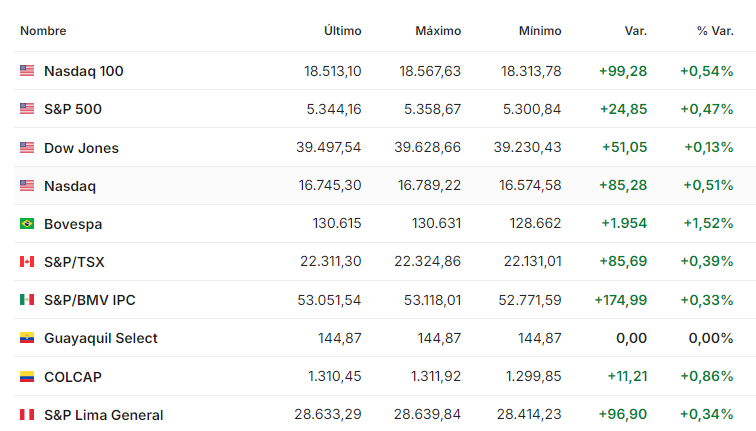This screenshot has height=431, width=756.
Task: Click the Canada flag beside S&P/TSX
Action: (x=27, y=262)
